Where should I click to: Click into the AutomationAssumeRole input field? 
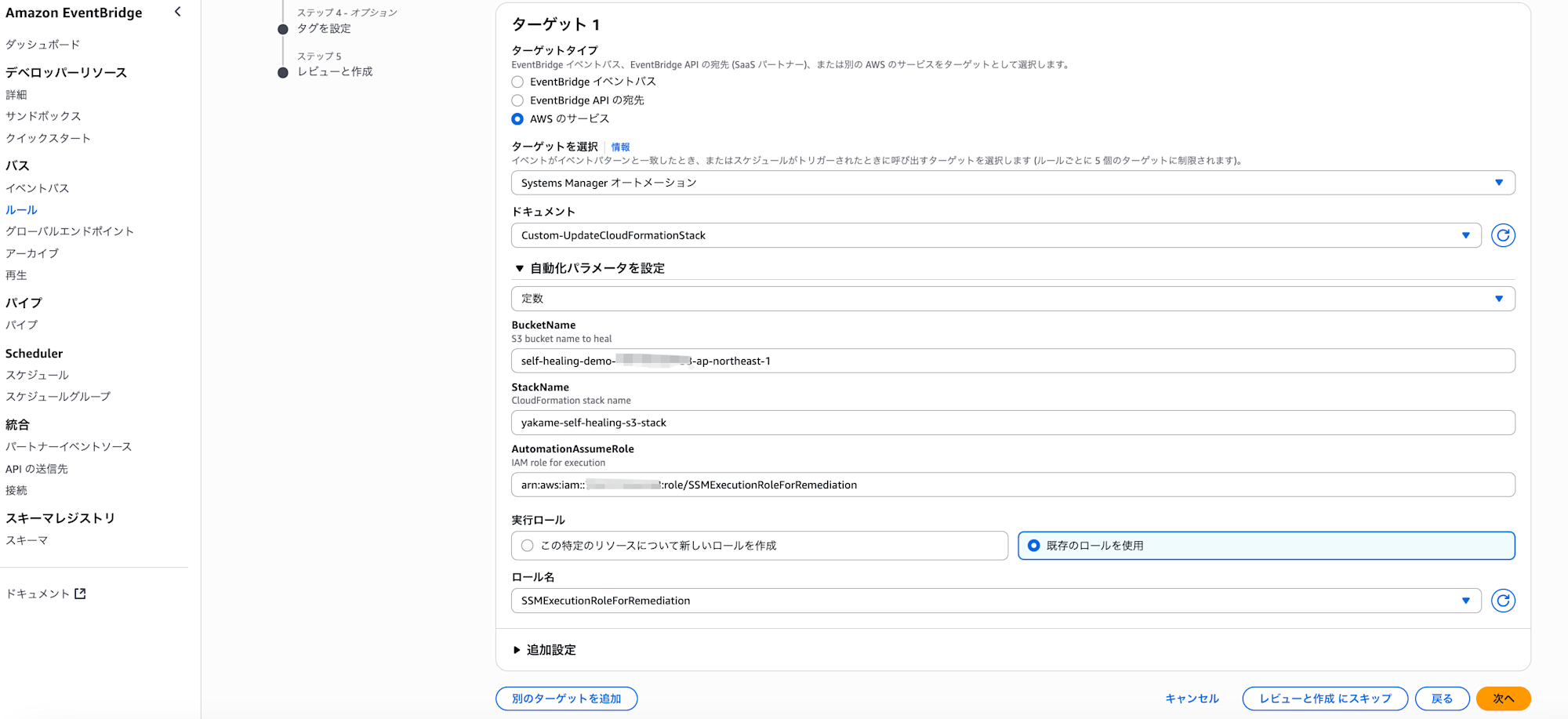click(1013, 485)
